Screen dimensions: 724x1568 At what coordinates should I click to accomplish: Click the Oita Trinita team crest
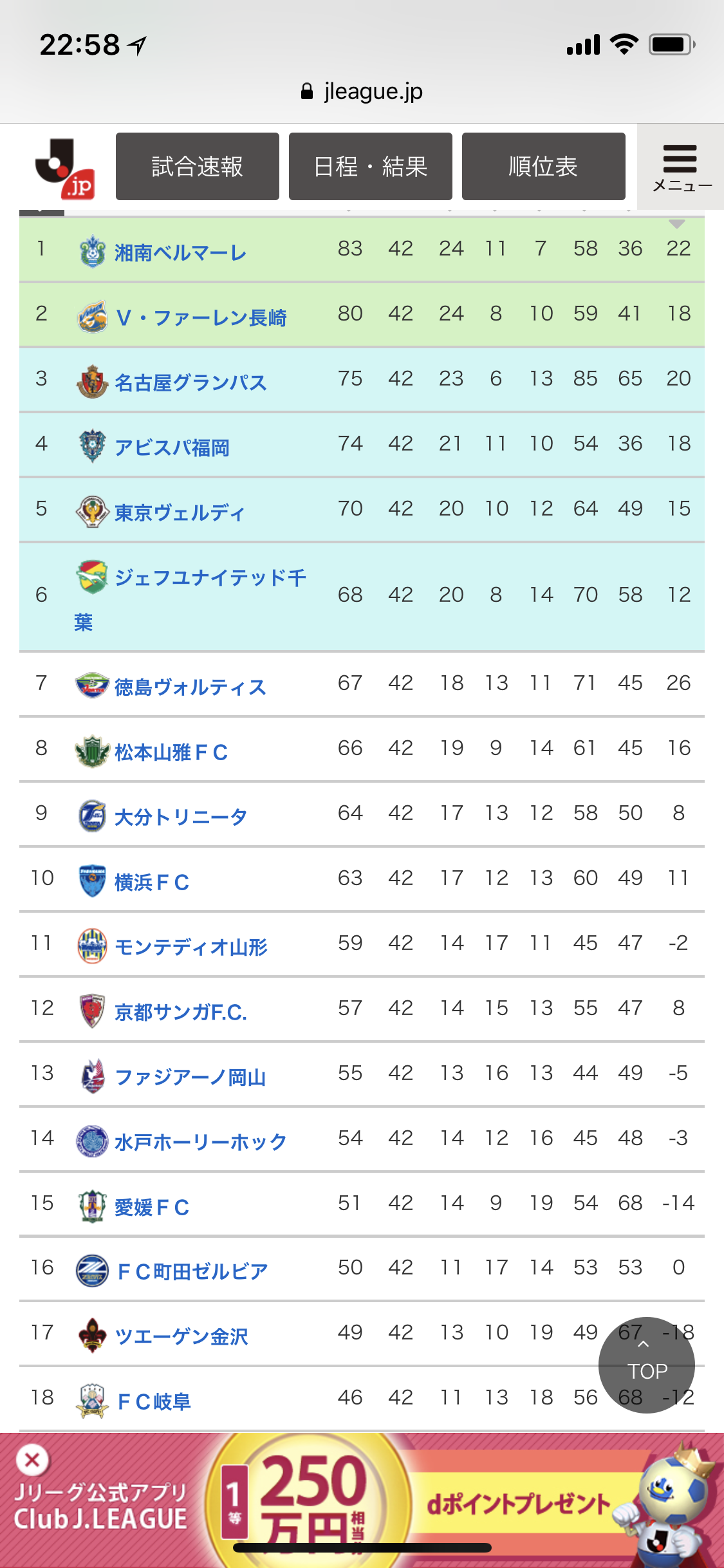(x=92, y=816)
